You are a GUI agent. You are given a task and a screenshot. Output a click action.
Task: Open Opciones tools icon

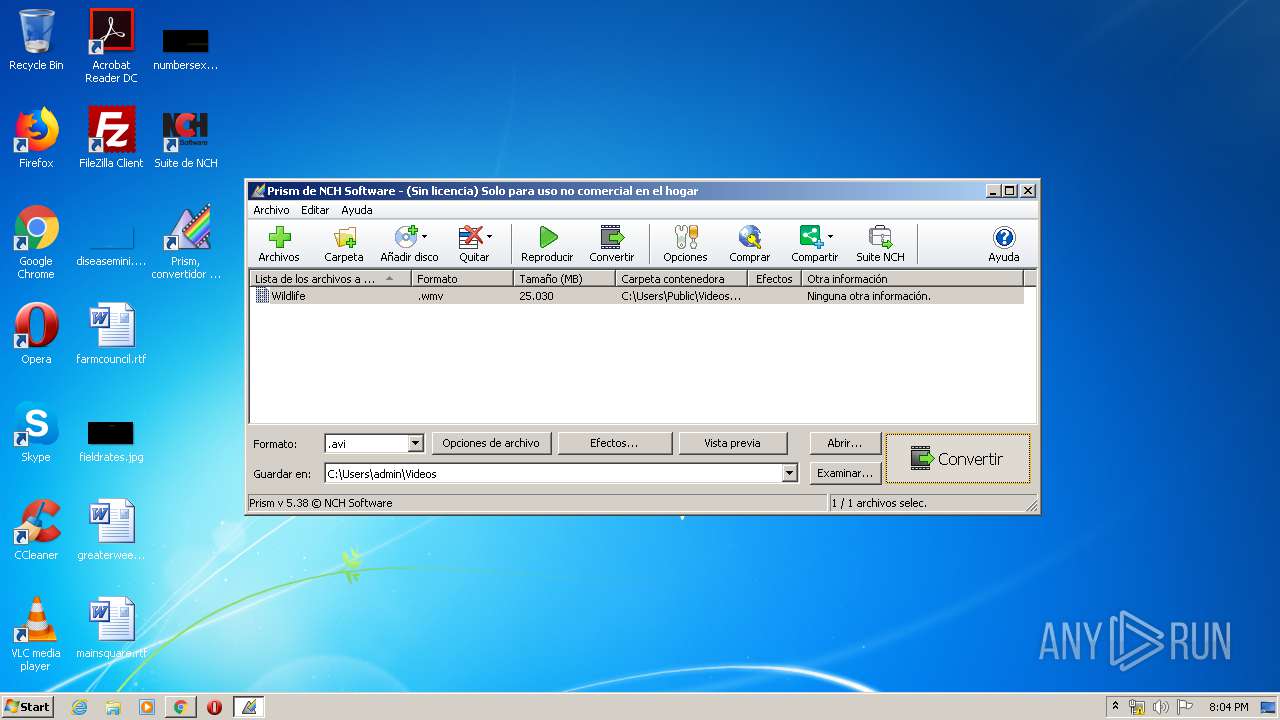coord(685,244)
